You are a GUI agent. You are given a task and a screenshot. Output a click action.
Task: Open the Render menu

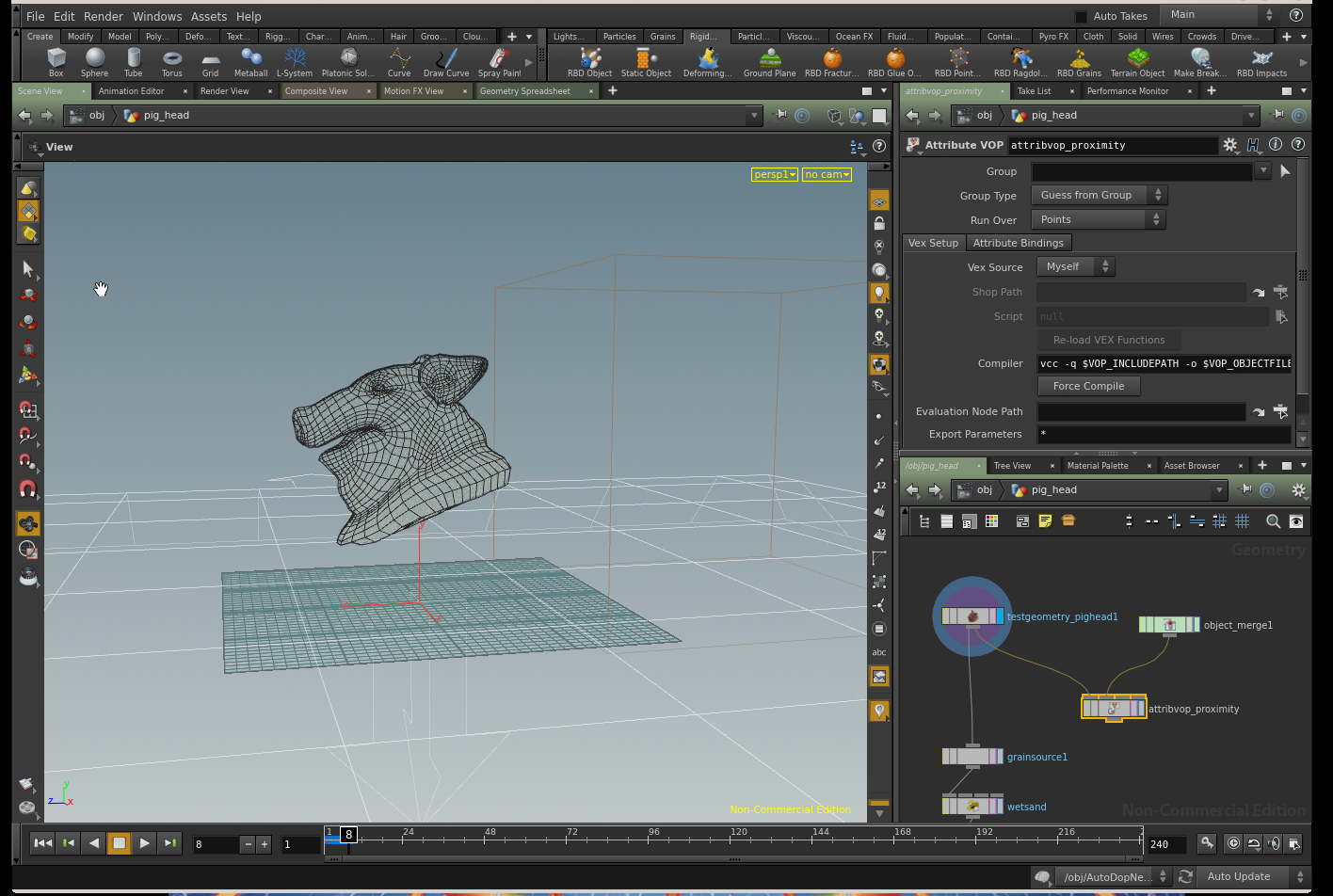click(x=104, y=16)
